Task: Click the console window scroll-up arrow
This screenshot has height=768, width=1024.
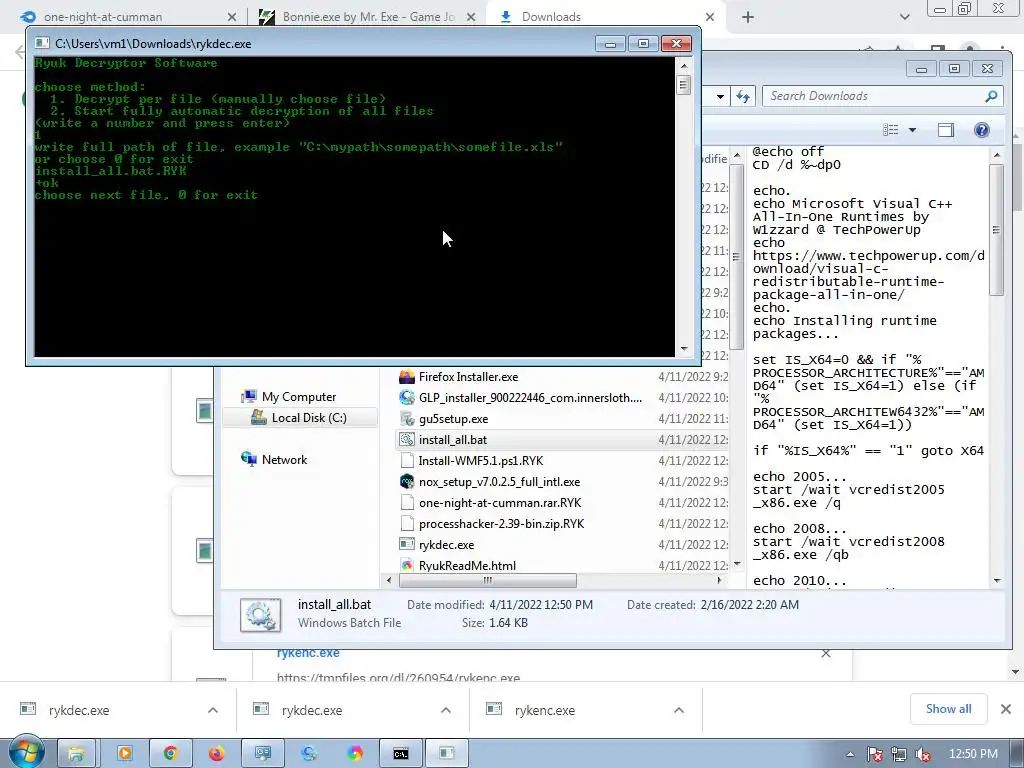Action: pos(684,66)
